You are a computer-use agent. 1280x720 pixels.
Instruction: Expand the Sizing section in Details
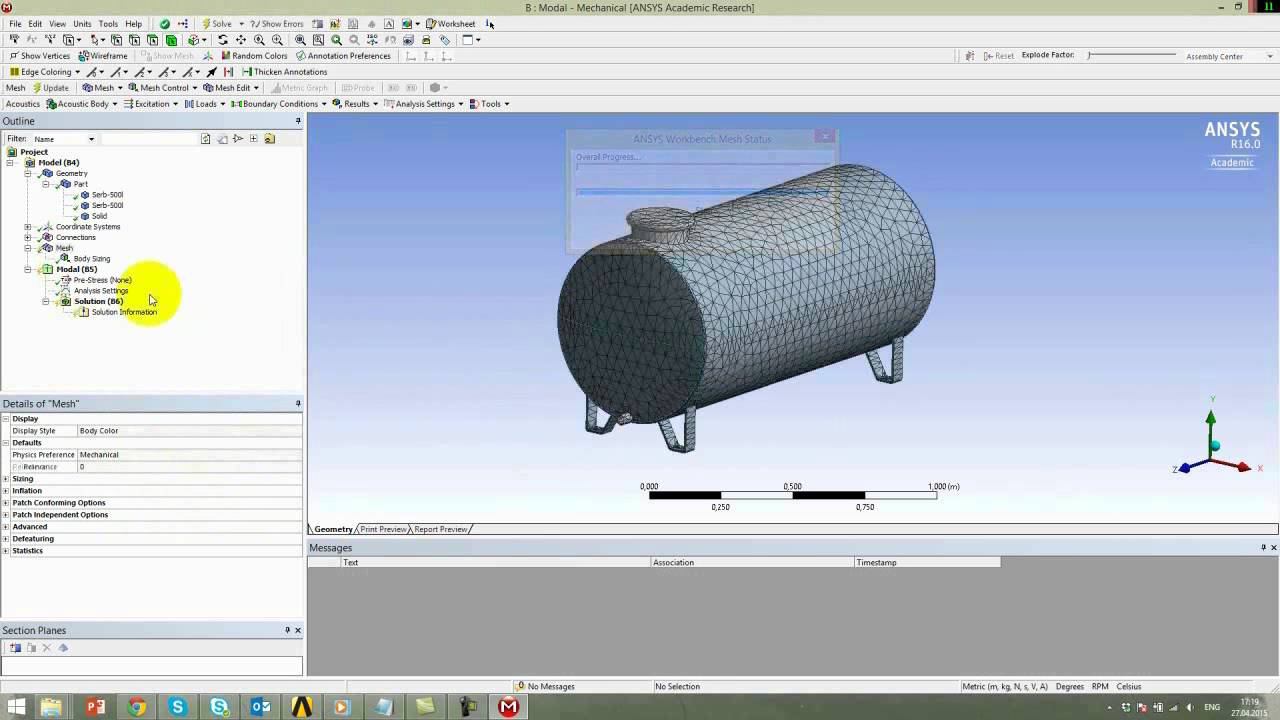6,479
